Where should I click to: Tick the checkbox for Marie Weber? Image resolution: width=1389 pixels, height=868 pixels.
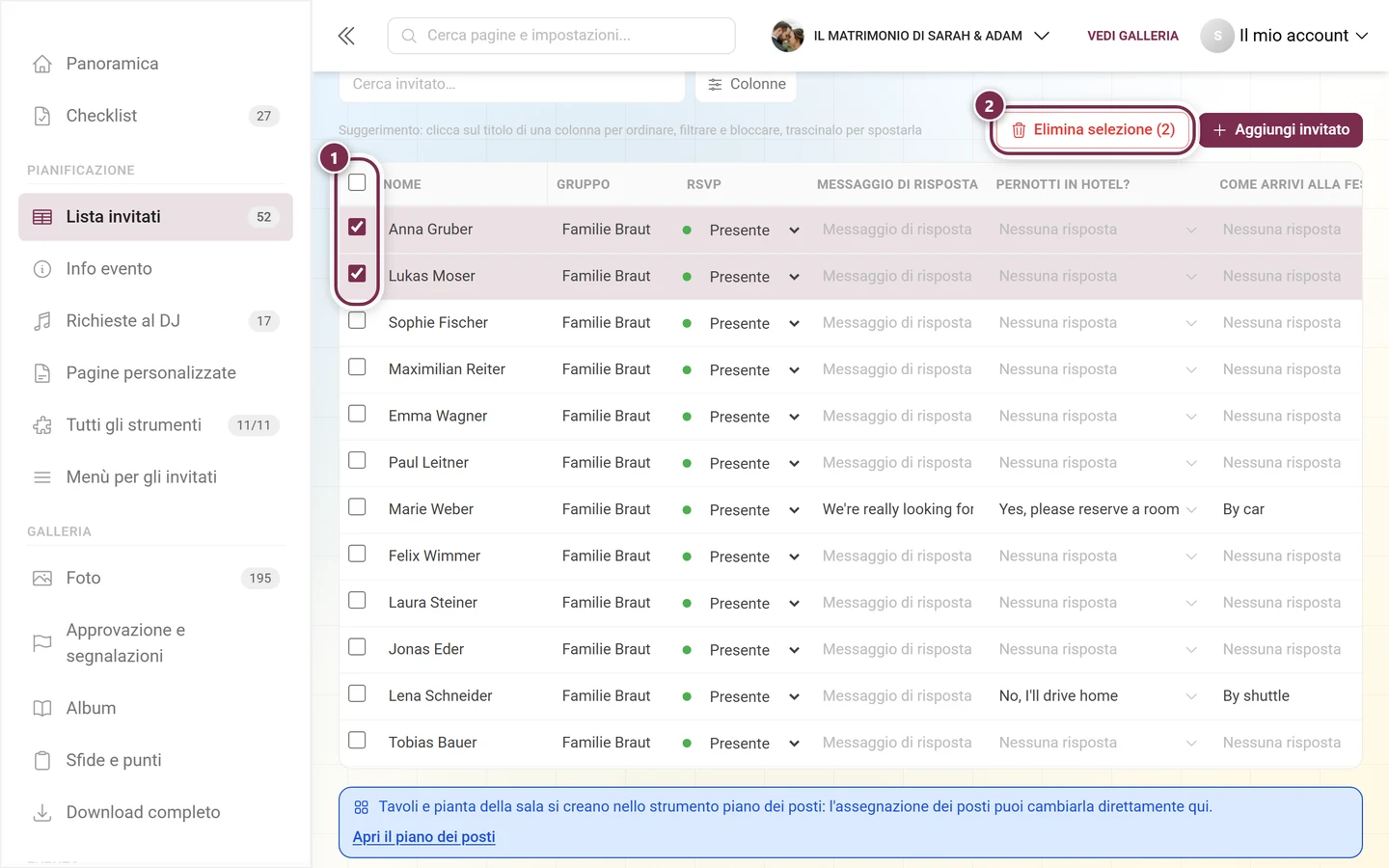coord(357,506)
